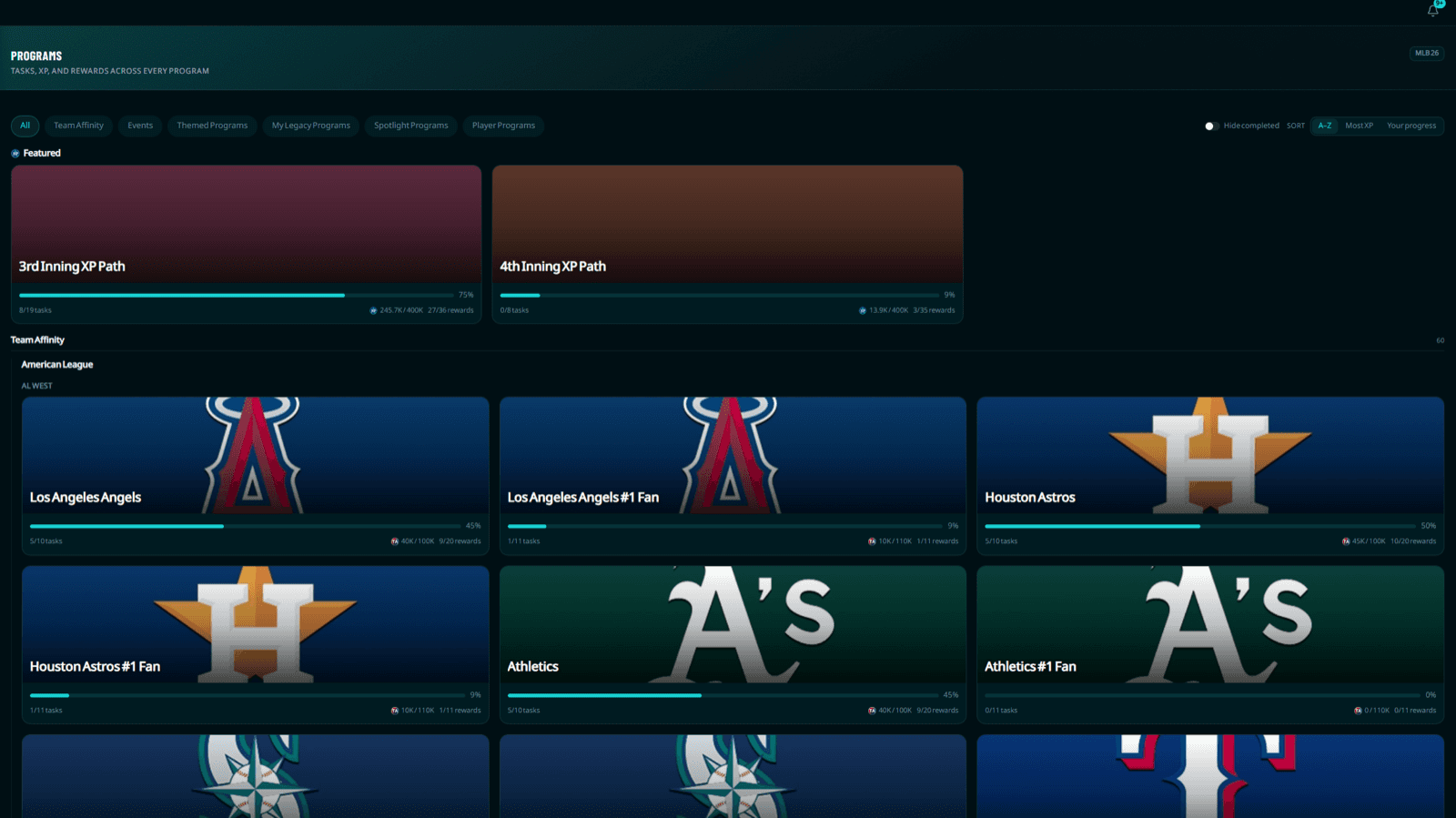Open the 4th Inning XP Path card
Viewport: 1456px width, 818px height.
(x=727, y=244)
